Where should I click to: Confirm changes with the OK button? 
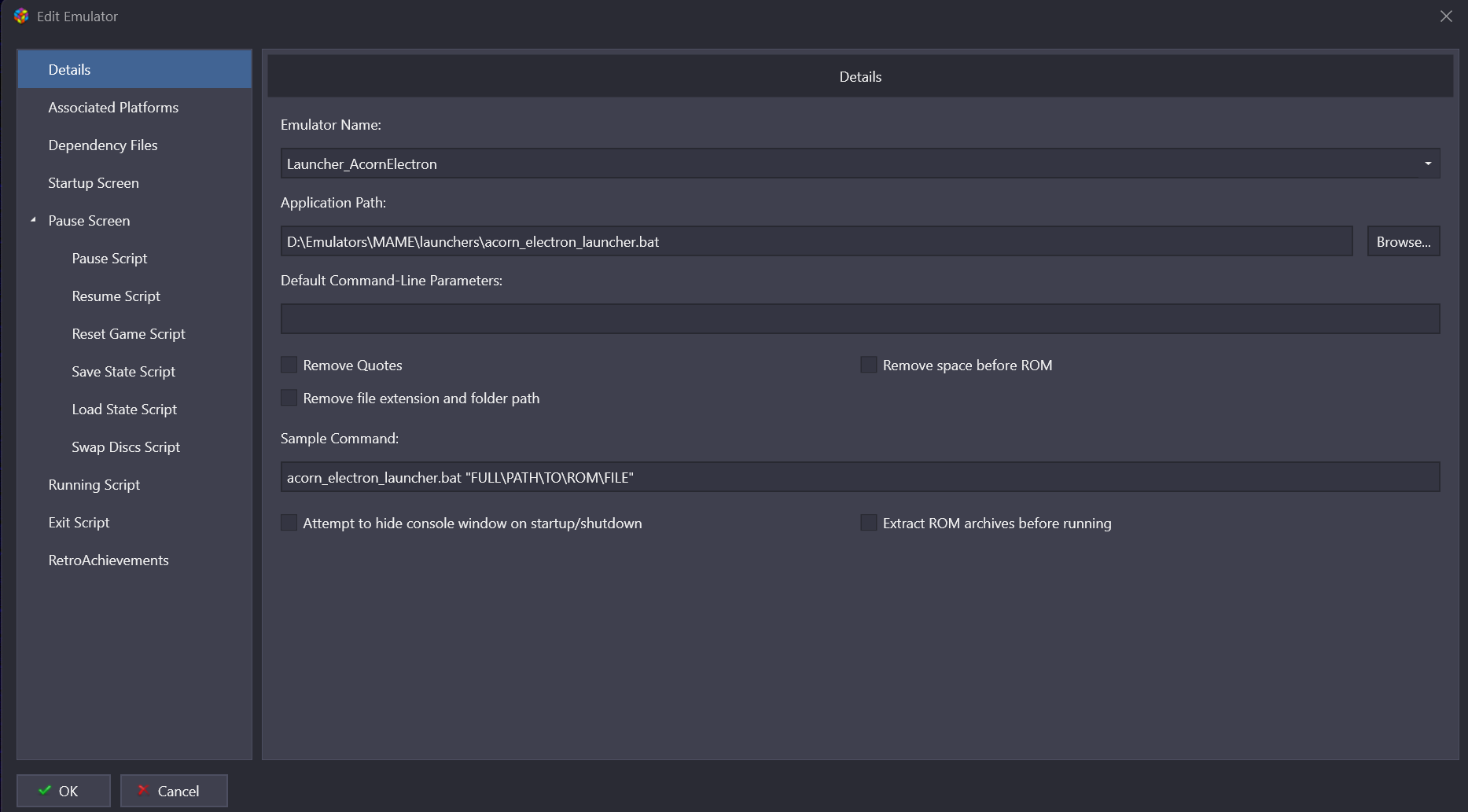pos(64,791)
